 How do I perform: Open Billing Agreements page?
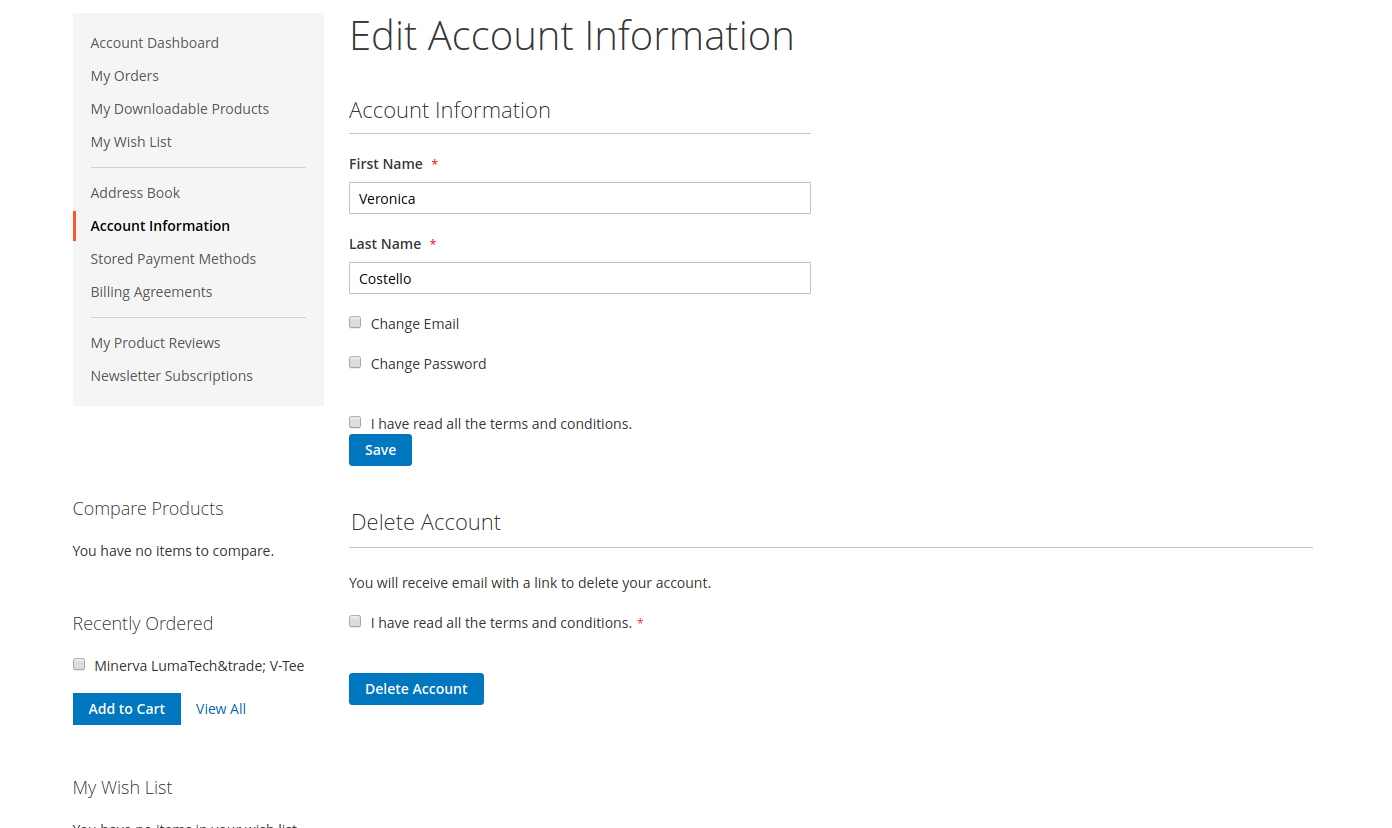(151, 292)
